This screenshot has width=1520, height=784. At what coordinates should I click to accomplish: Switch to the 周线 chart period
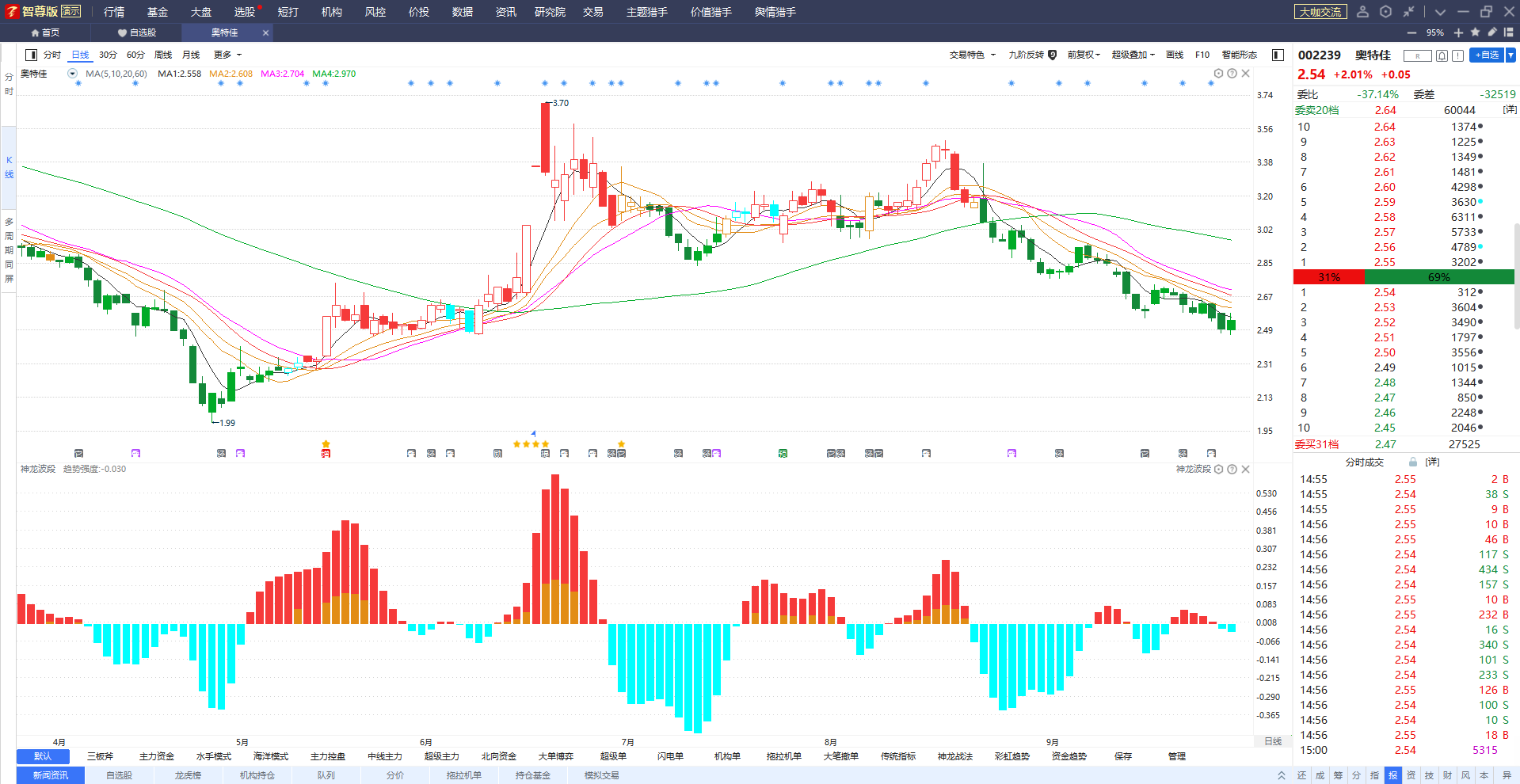(163, 55)
